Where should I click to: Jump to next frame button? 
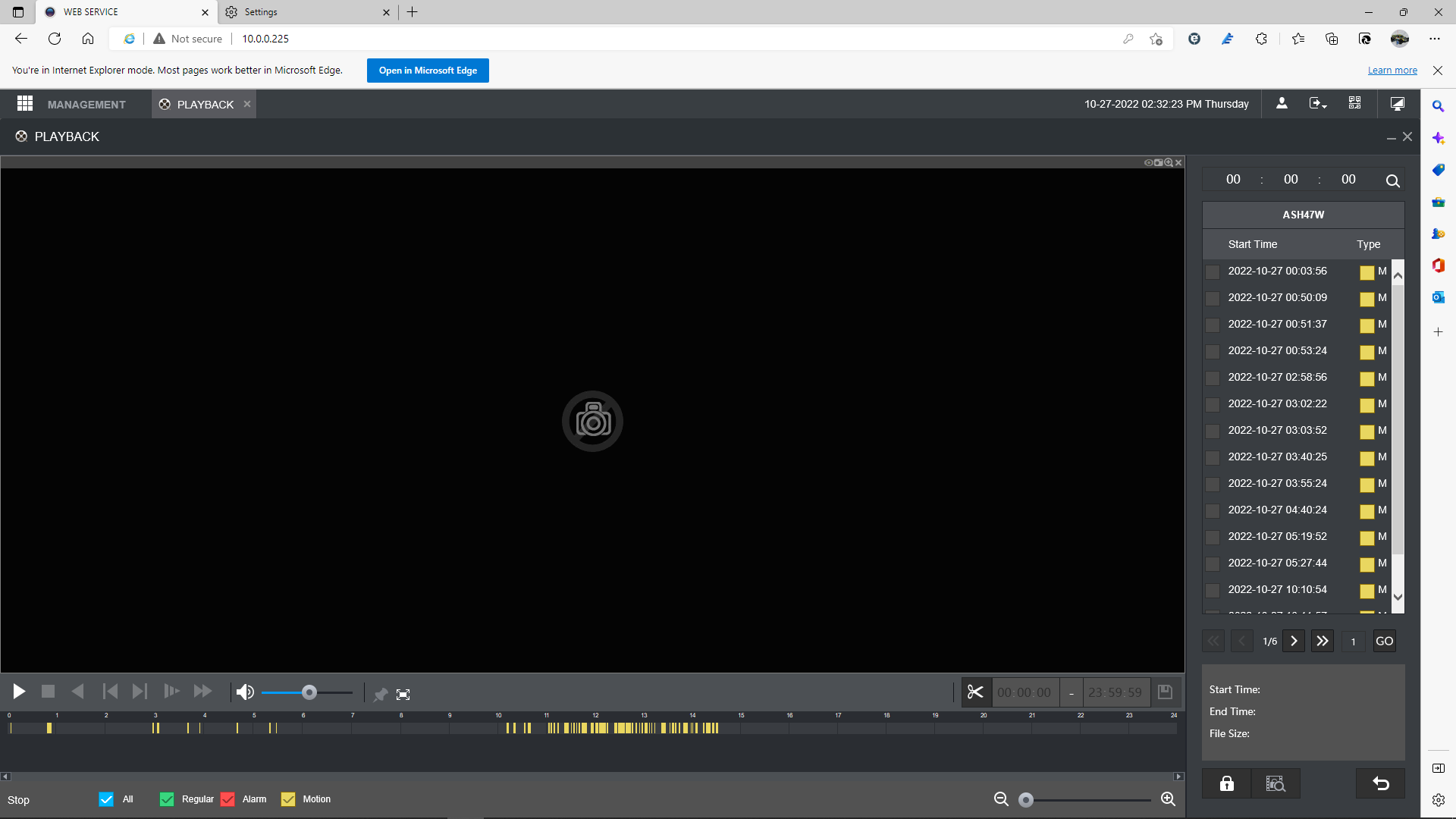pos(140,692)
